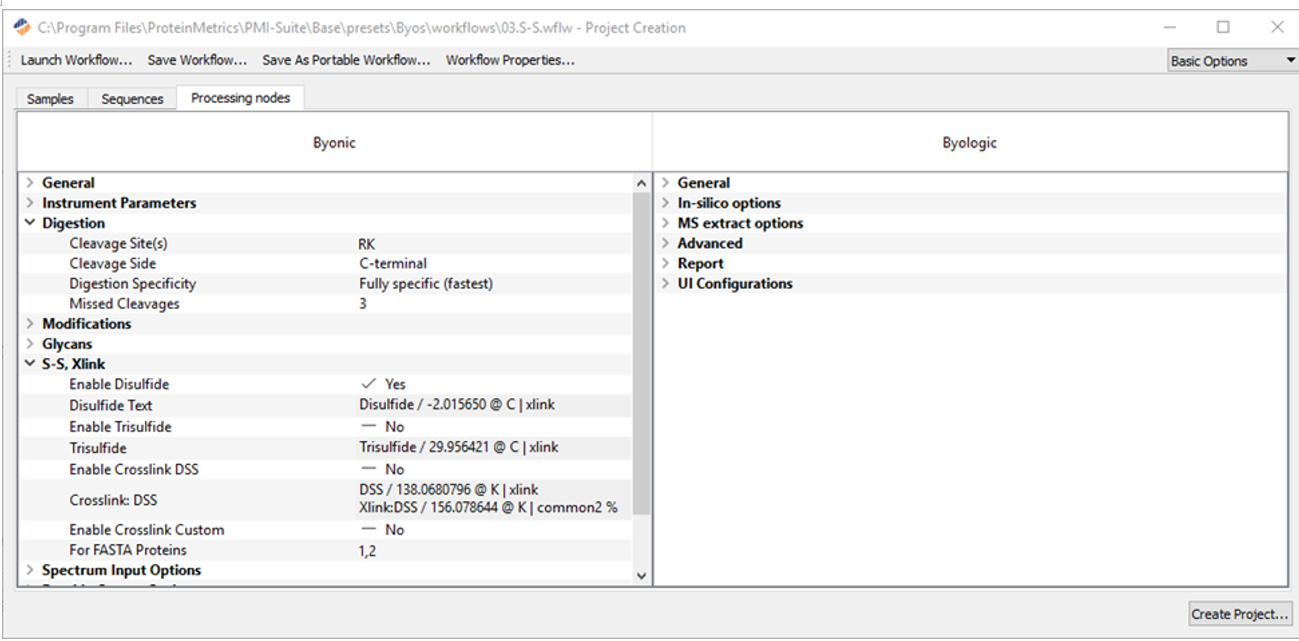This screenshot has height=641, width=1299.
Task: Collapse the S-S, Xlink section
Action: tap(30, 364)
